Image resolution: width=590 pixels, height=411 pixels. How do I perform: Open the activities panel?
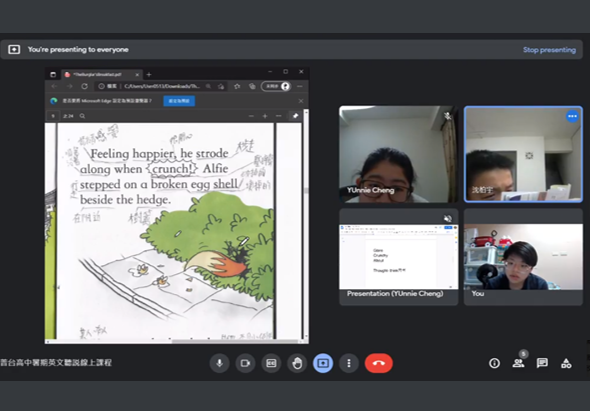[x=566, y=363]
